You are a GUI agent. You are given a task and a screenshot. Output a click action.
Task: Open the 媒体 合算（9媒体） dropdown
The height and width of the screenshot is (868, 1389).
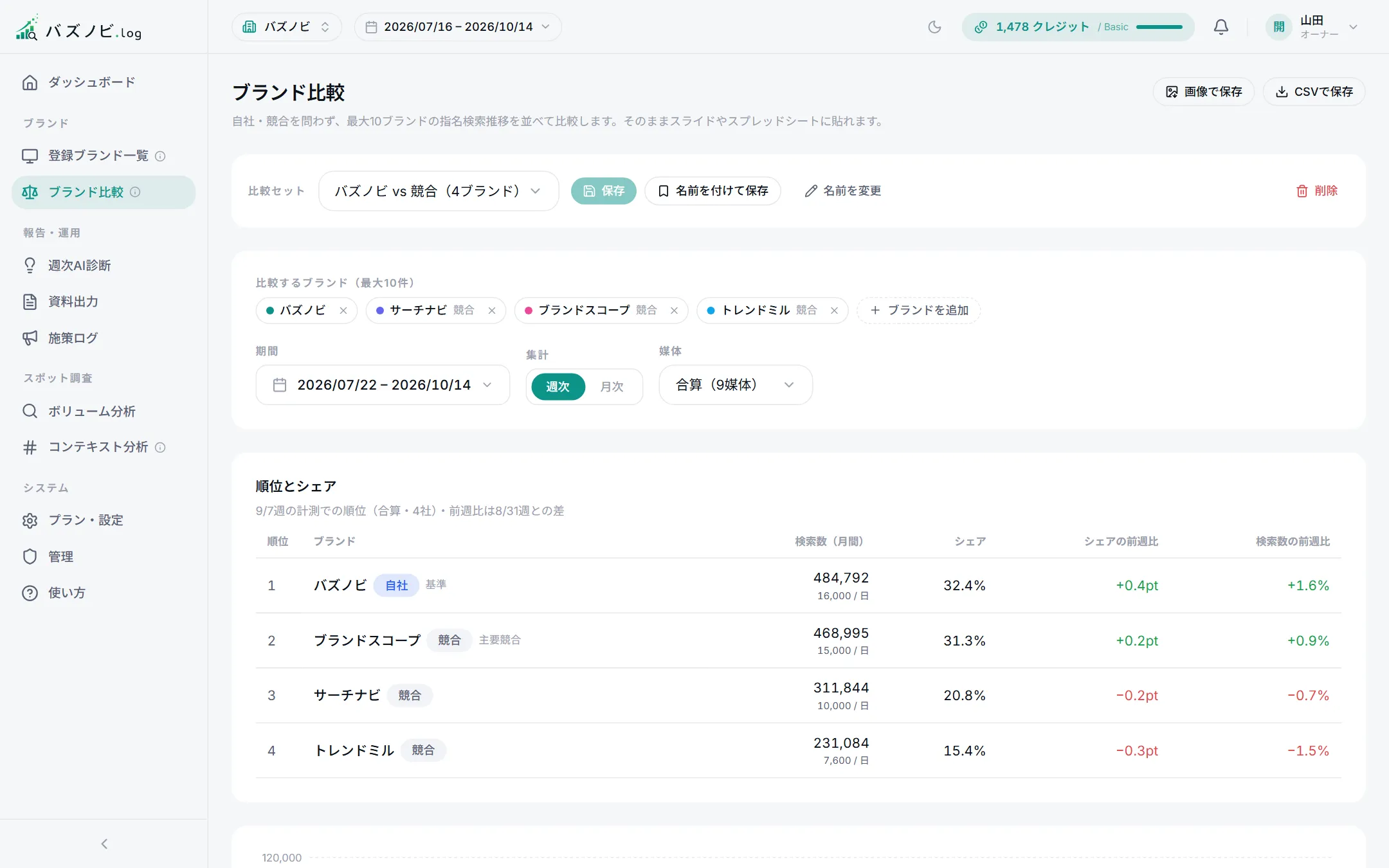[x=736, y=385]
